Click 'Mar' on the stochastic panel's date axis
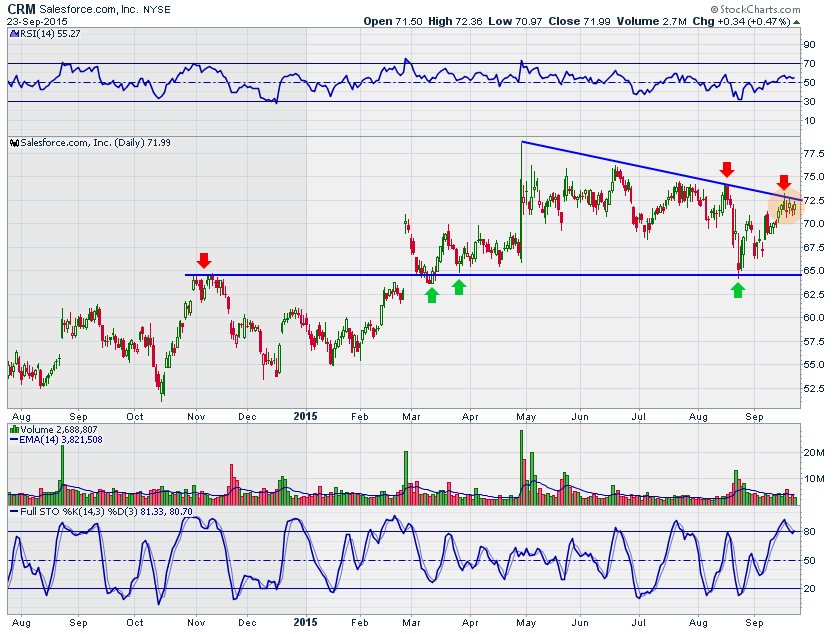837x634 pixels. [x=411, y=623]
